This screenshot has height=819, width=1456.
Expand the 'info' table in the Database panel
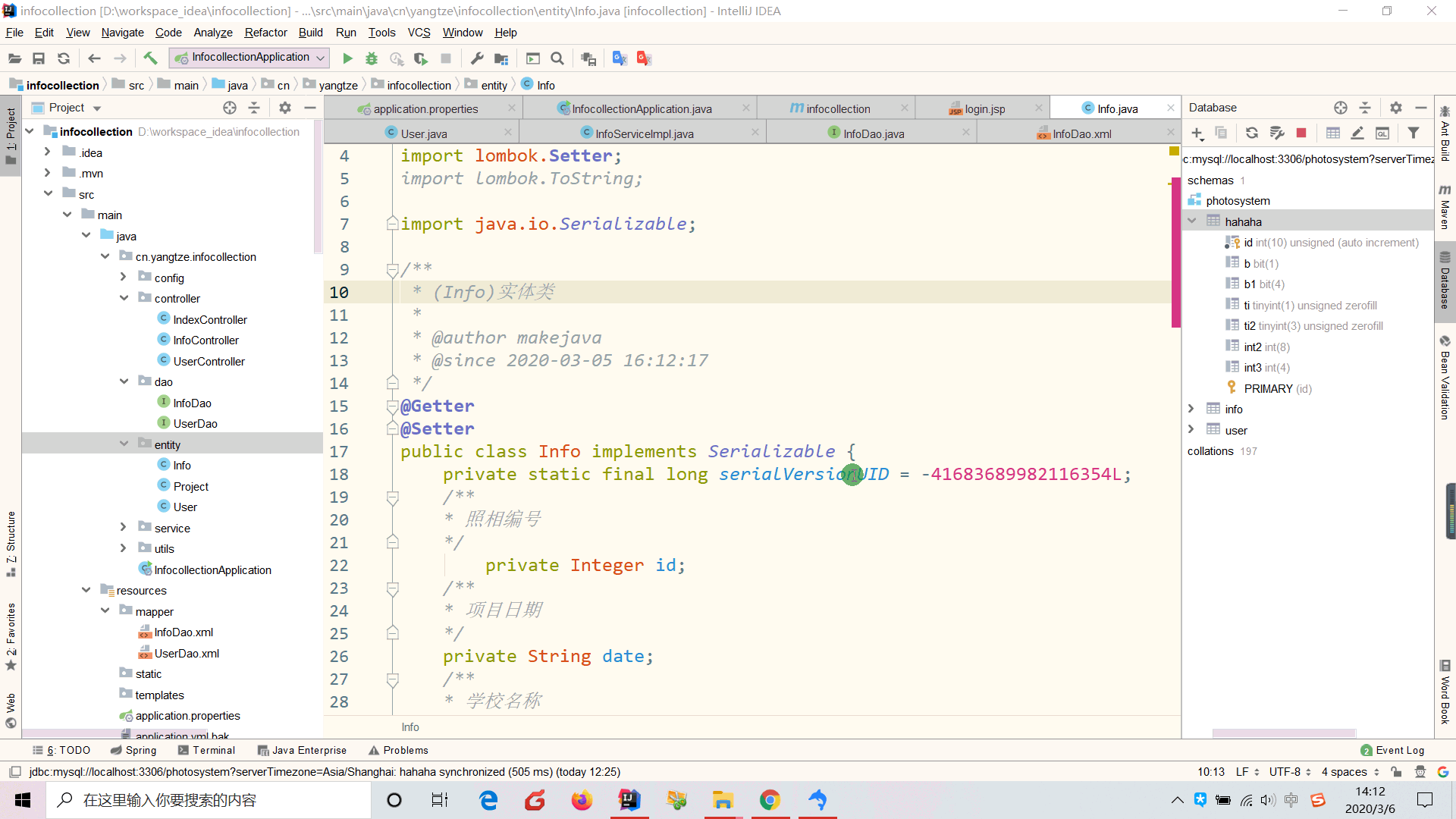(x=1192, y=409)
